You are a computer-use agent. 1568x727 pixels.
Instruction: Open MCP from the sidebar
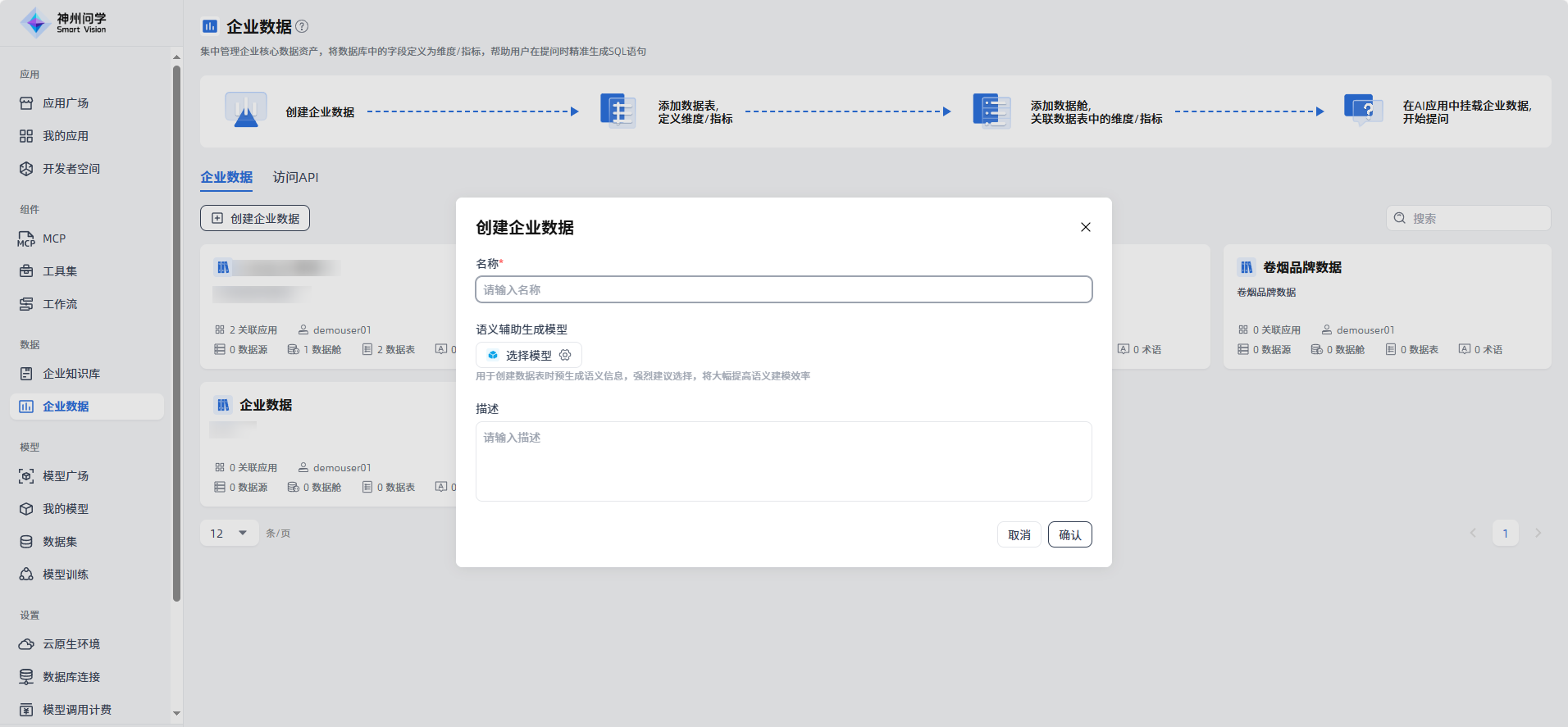[x=54, y=239]
